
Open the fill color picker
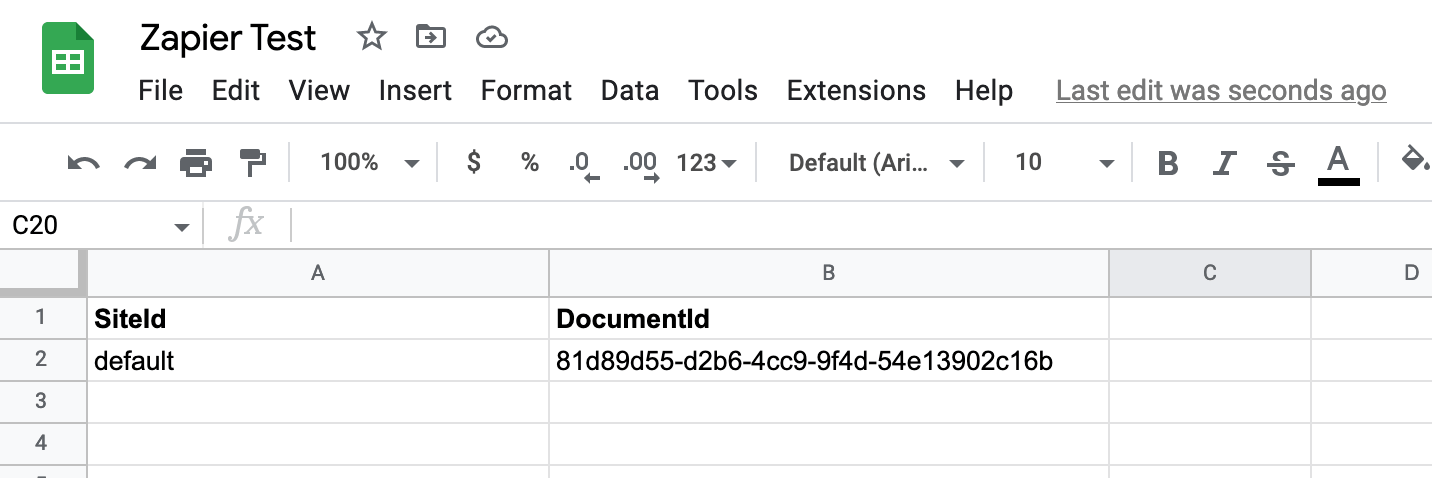click(1414, 160)
